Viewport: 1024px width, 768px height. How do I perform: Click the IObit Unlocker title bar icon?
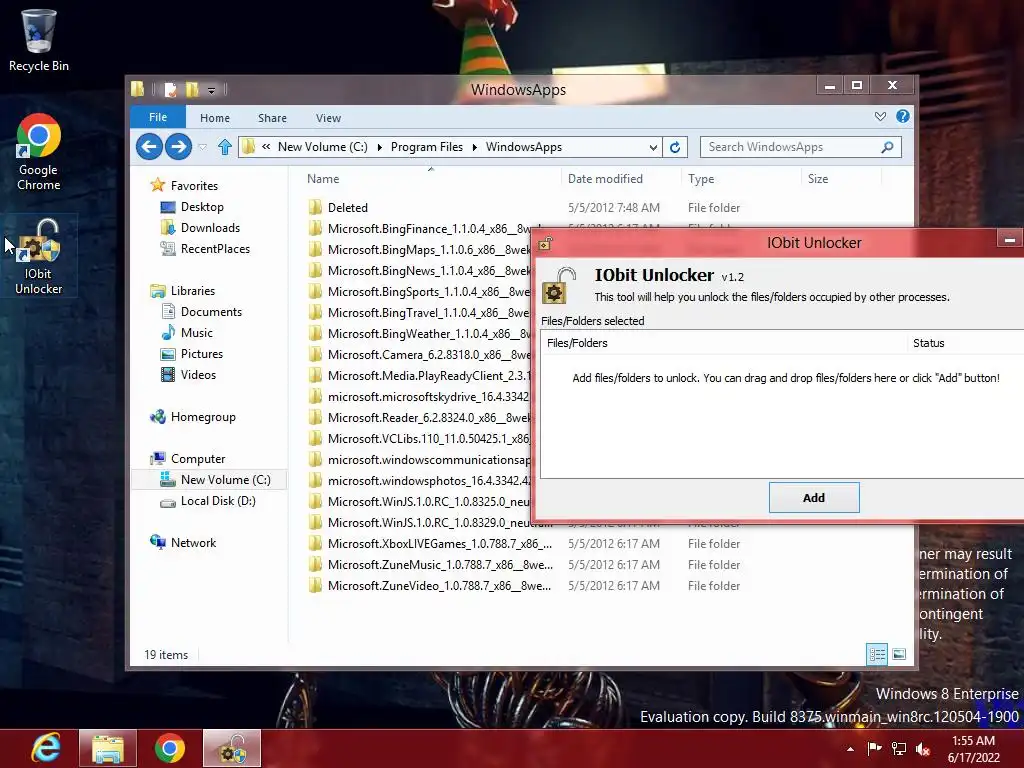[x=545, y=244]
